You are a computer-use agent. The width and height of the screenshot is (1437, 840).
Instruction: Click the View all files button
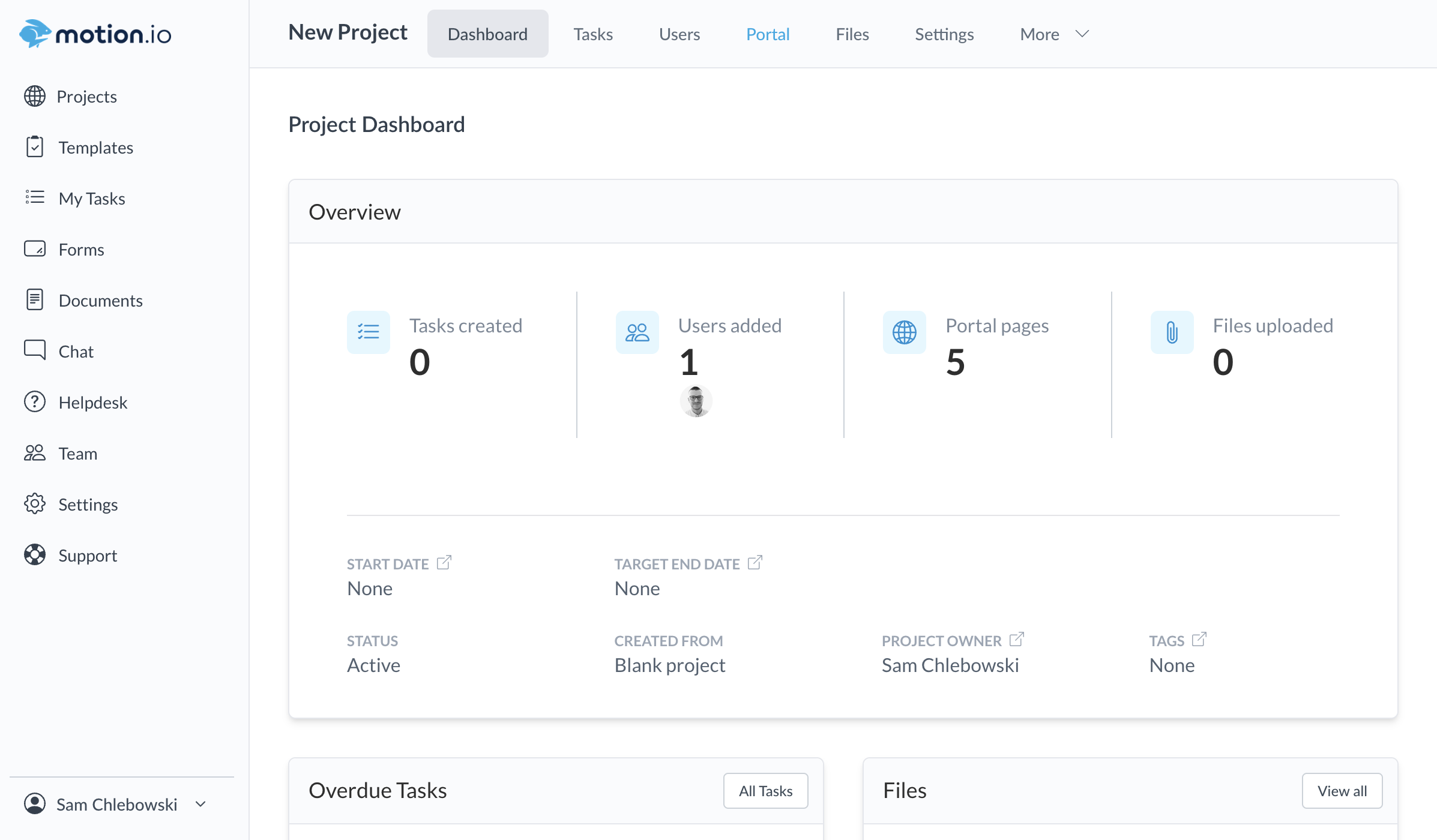tap(1342, 791)
